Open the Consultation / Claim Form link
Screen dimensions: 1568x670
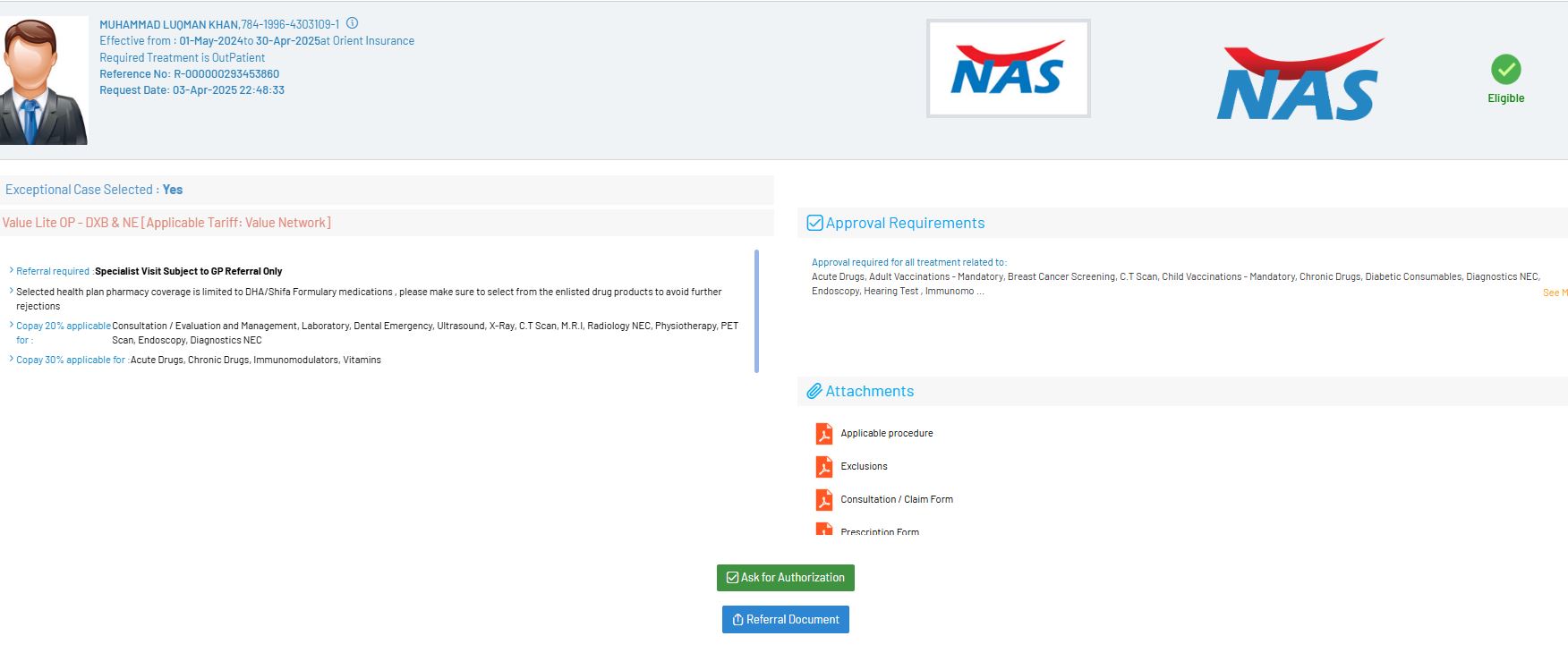tap(897, 499)
